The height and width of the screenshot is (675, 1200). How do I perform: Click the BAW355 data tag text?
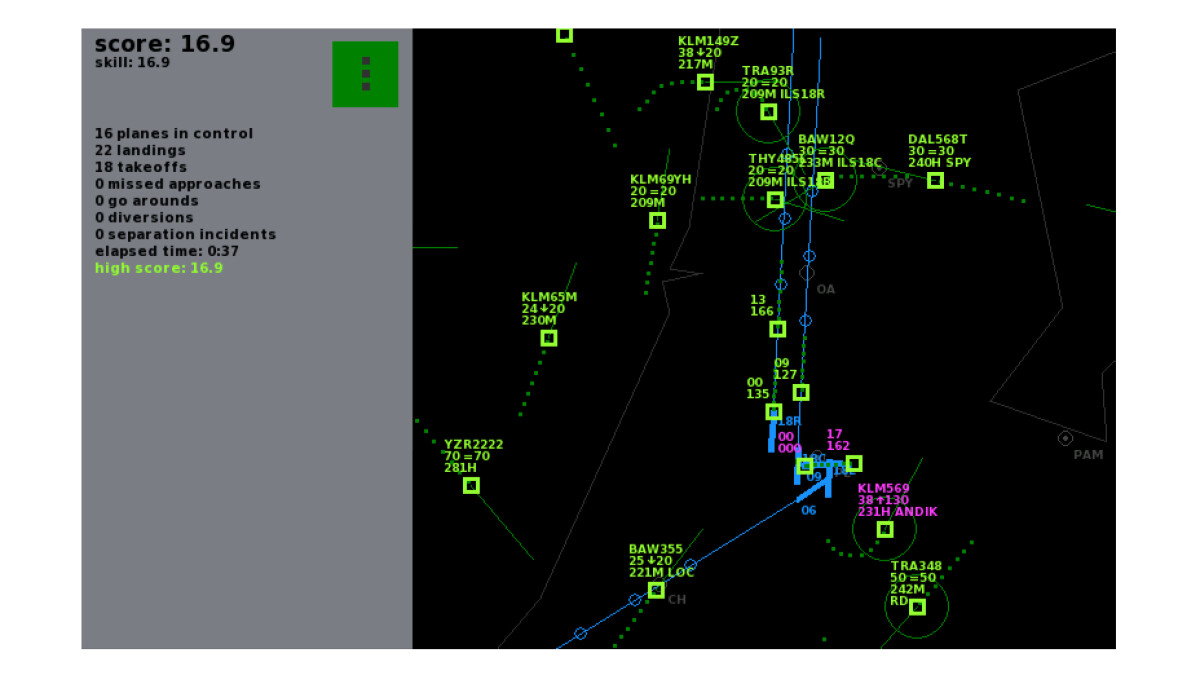point(662,561)
